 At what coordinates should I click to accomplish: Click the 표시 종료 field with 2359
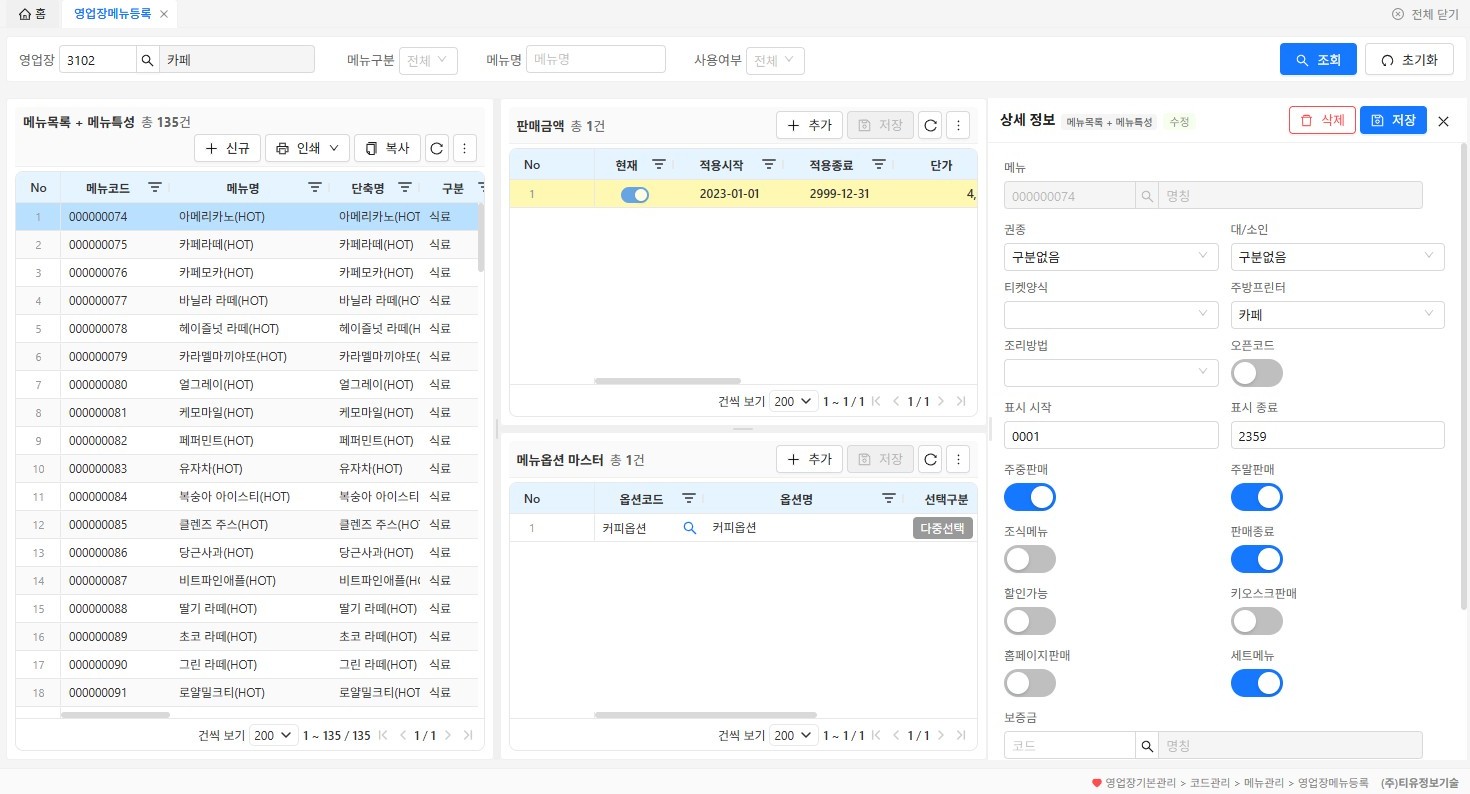click(x=1338, y=435)
